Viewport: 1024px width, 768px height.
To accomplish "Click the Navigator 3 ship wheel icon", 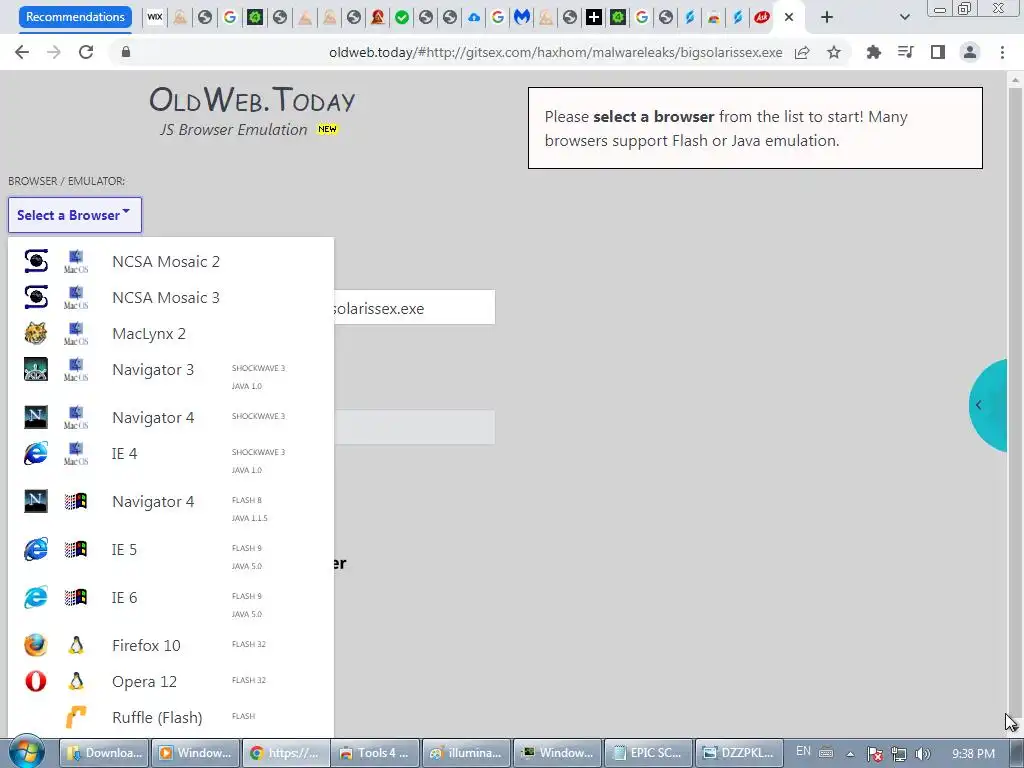I will [36, 369].
